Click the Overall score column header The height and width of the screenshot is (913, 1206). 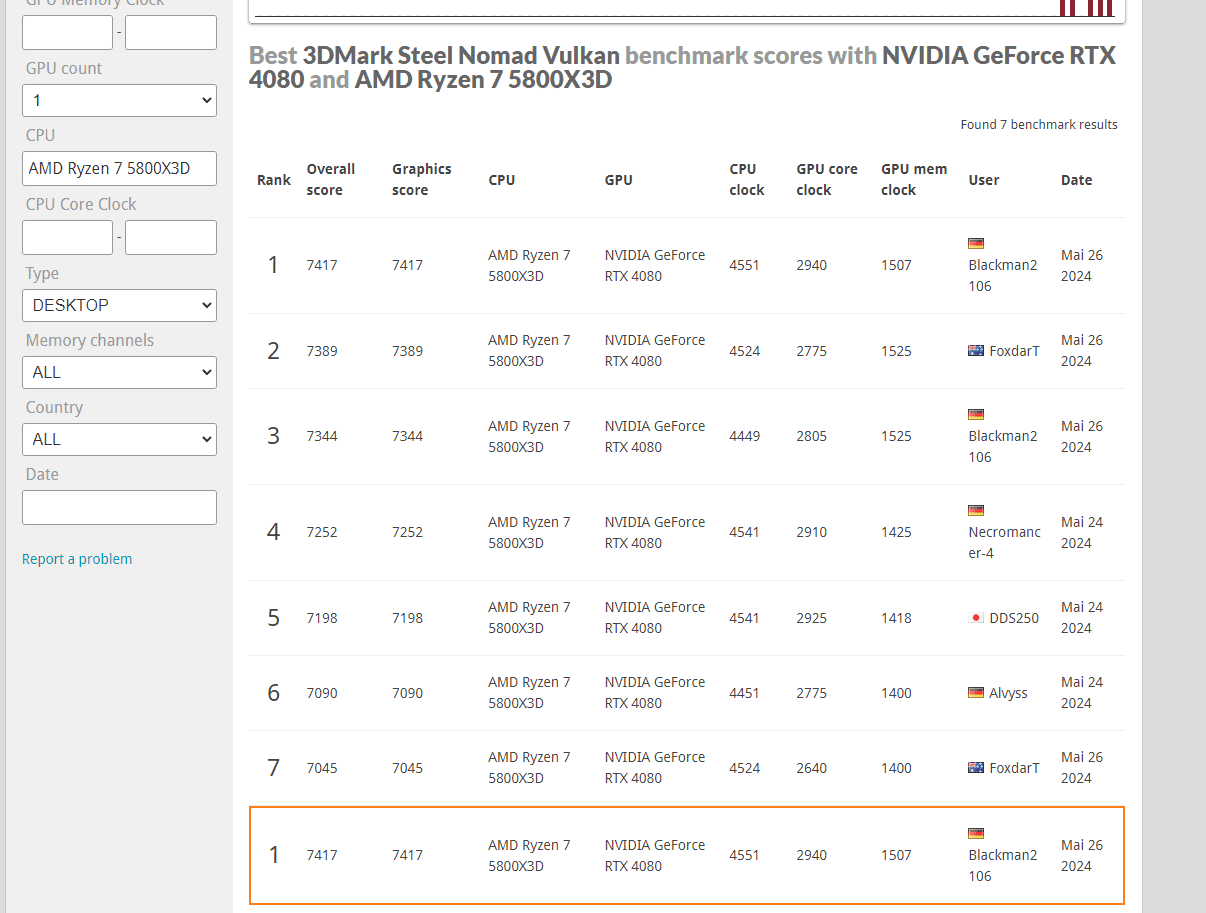point(331,180)
